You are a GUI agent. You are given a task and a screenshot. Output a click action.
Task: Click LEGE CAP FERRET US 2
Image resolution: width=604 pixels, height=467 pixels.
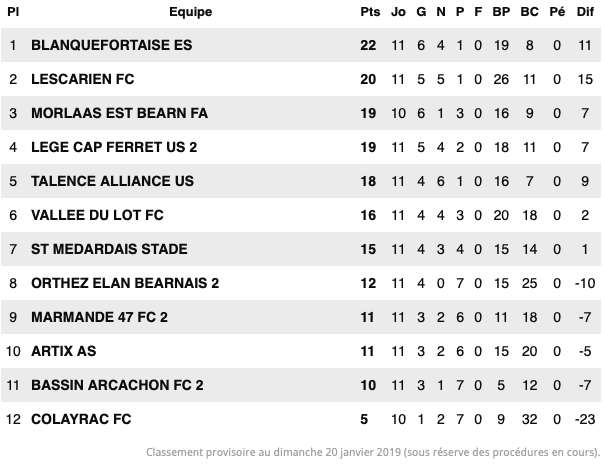click(114, 147)
